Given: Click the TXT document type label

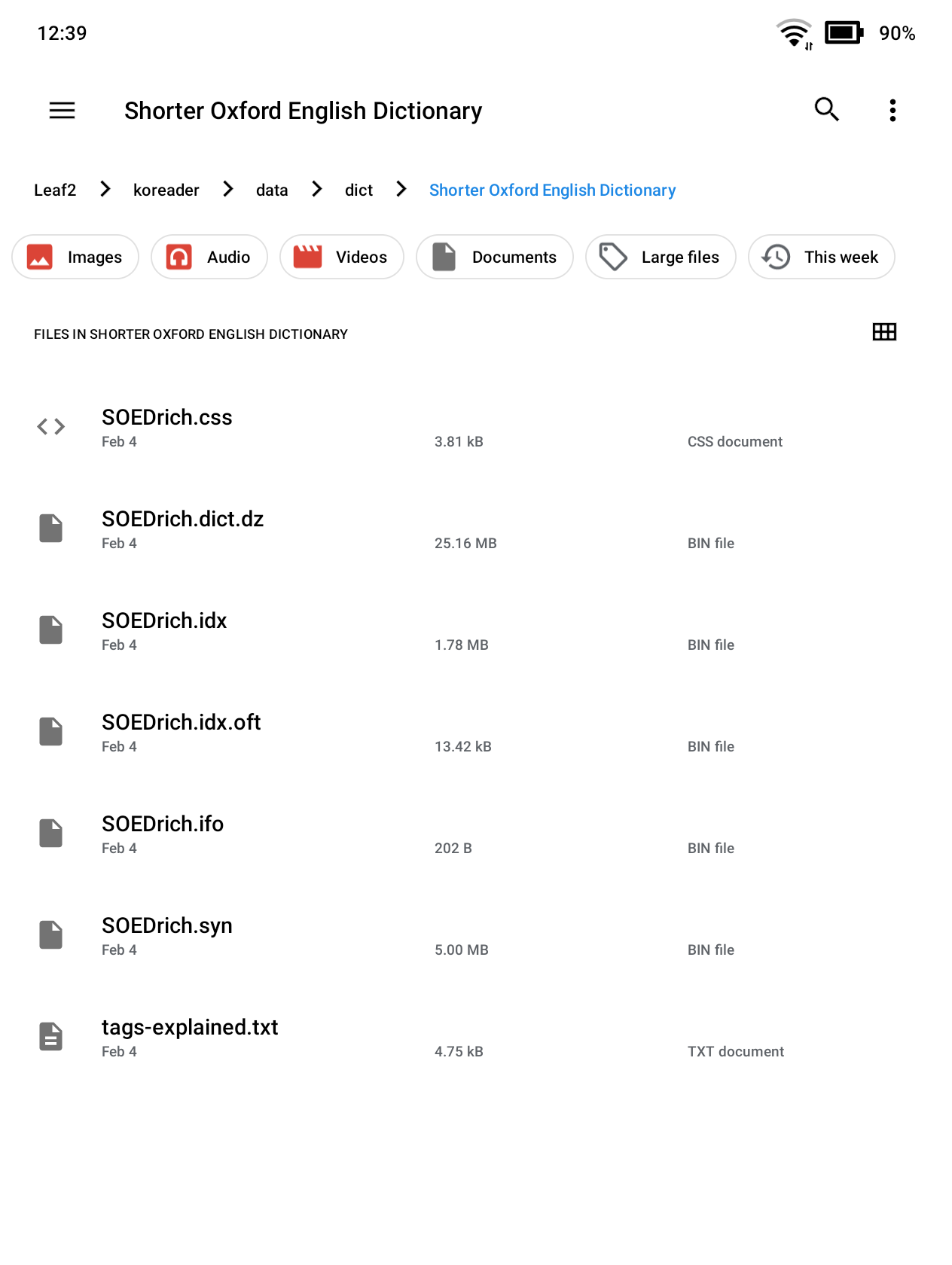Looking at the screenshot, I should 736,1051.
